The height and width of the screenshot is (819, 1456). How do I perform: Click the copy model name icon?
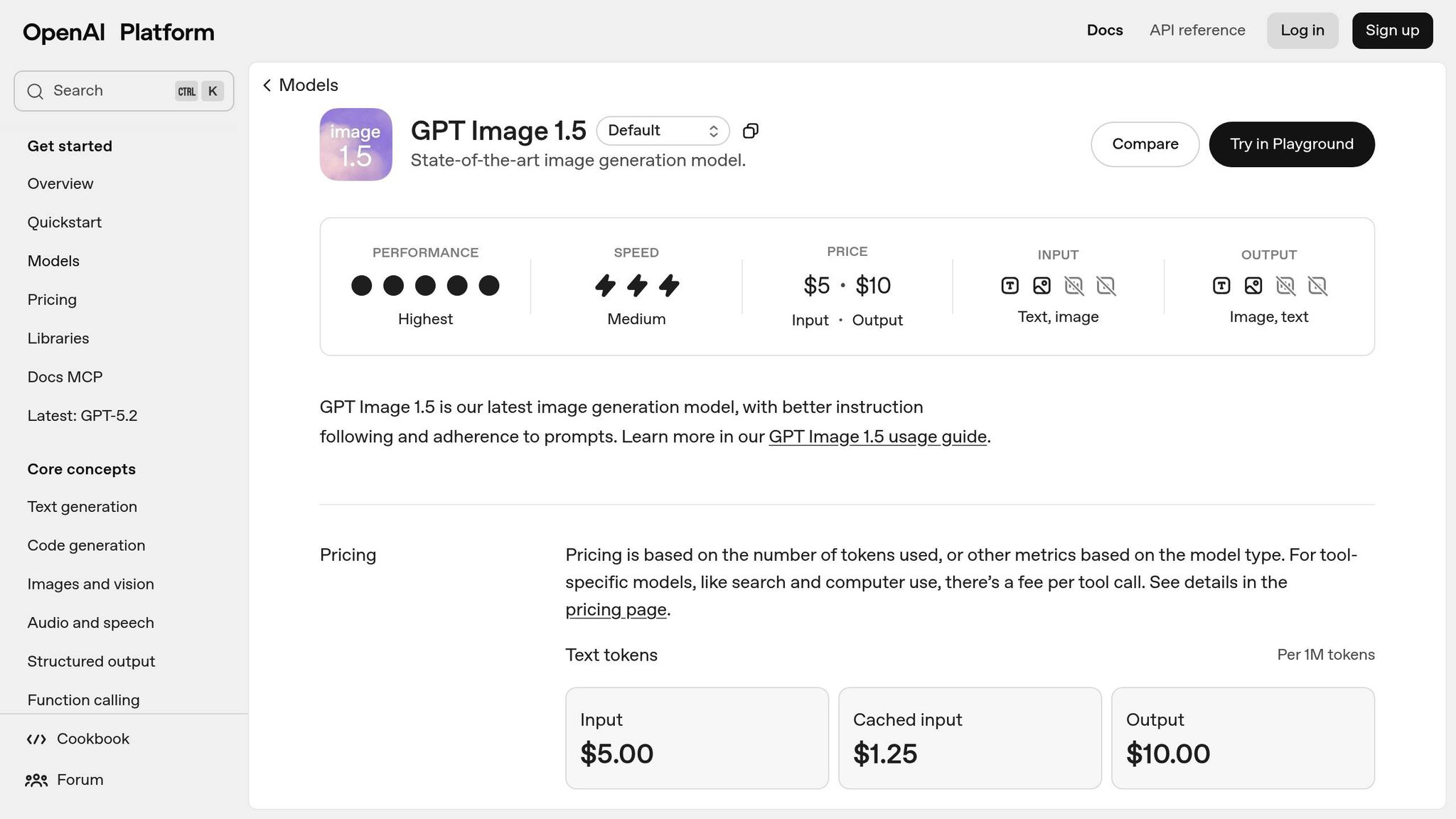point(751,131)
